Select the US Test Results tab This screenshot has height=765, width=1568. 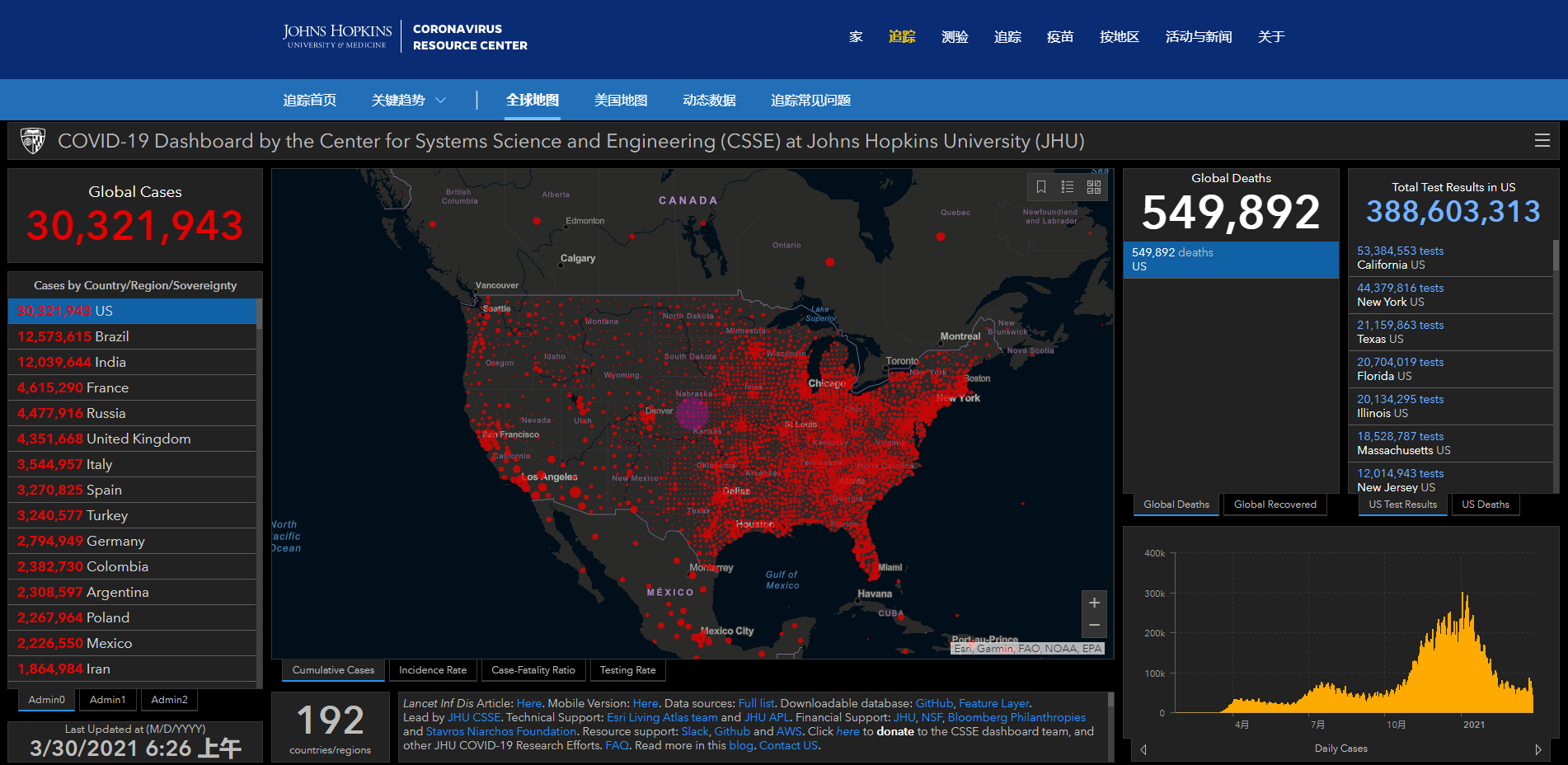(x=1403, y=505)
